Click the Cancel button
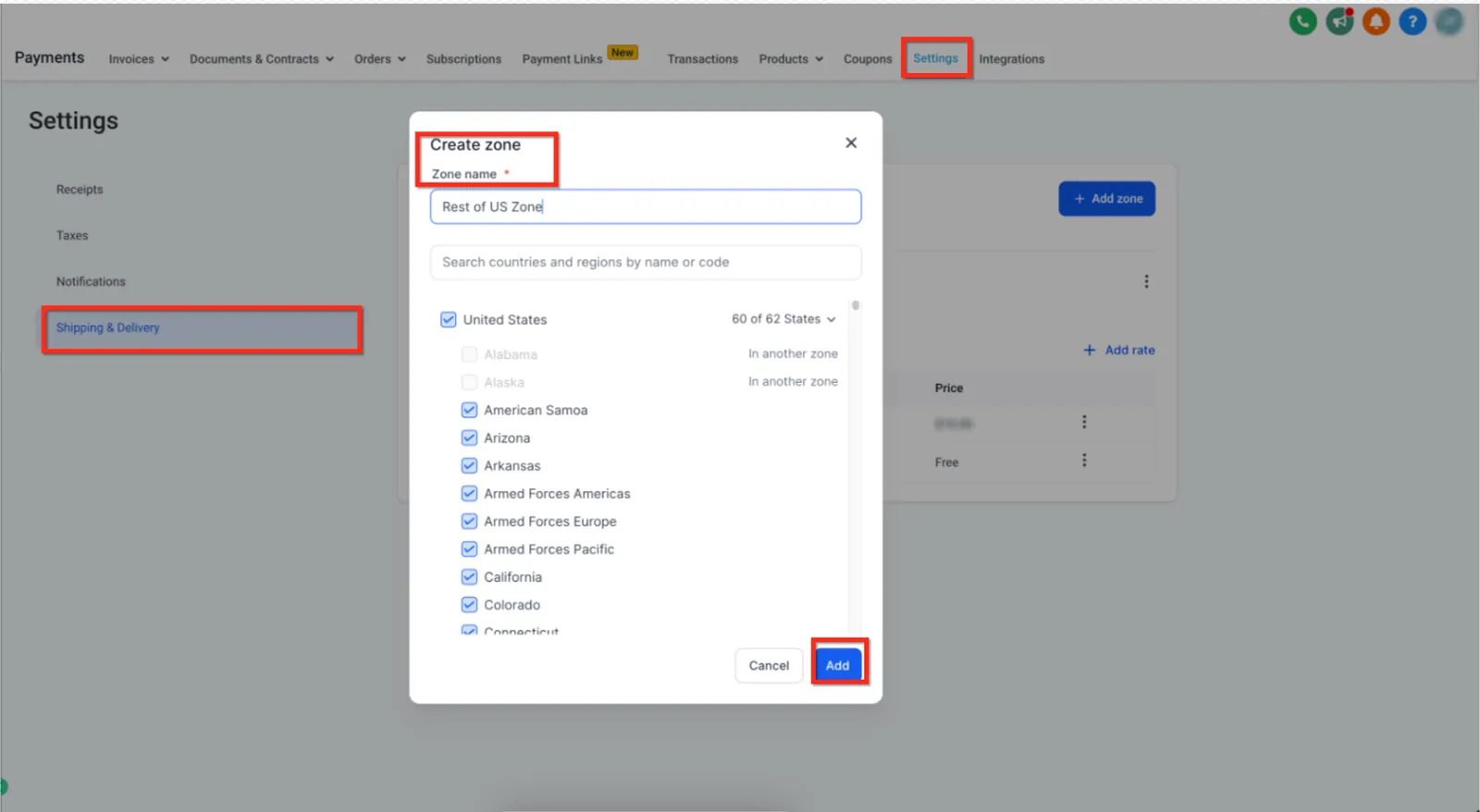 (x=769, y=665)
